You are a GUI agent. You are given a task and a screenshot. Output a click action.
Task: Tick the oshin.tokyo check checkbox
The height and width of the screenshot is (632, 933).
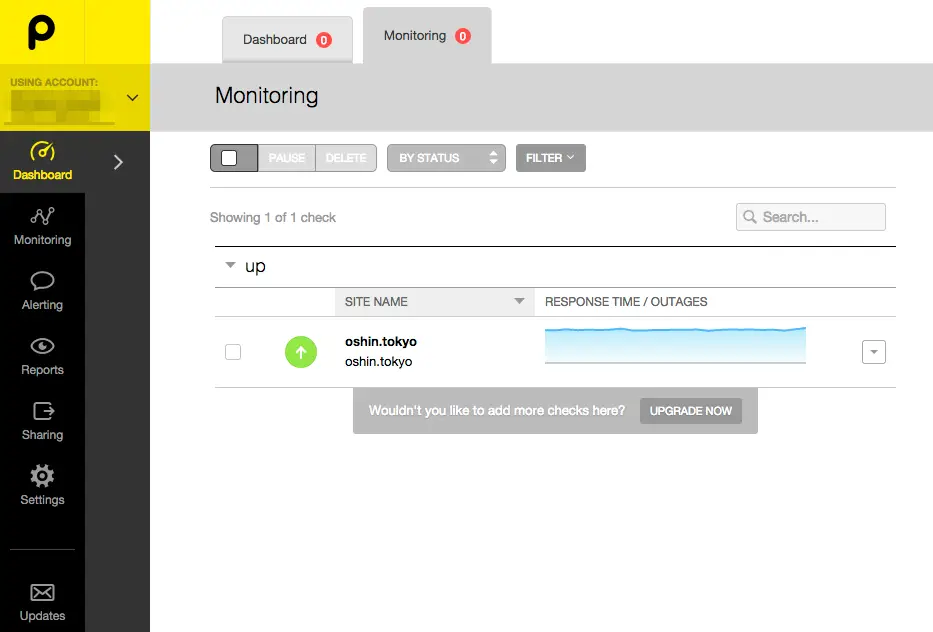(x=233, y=352)
